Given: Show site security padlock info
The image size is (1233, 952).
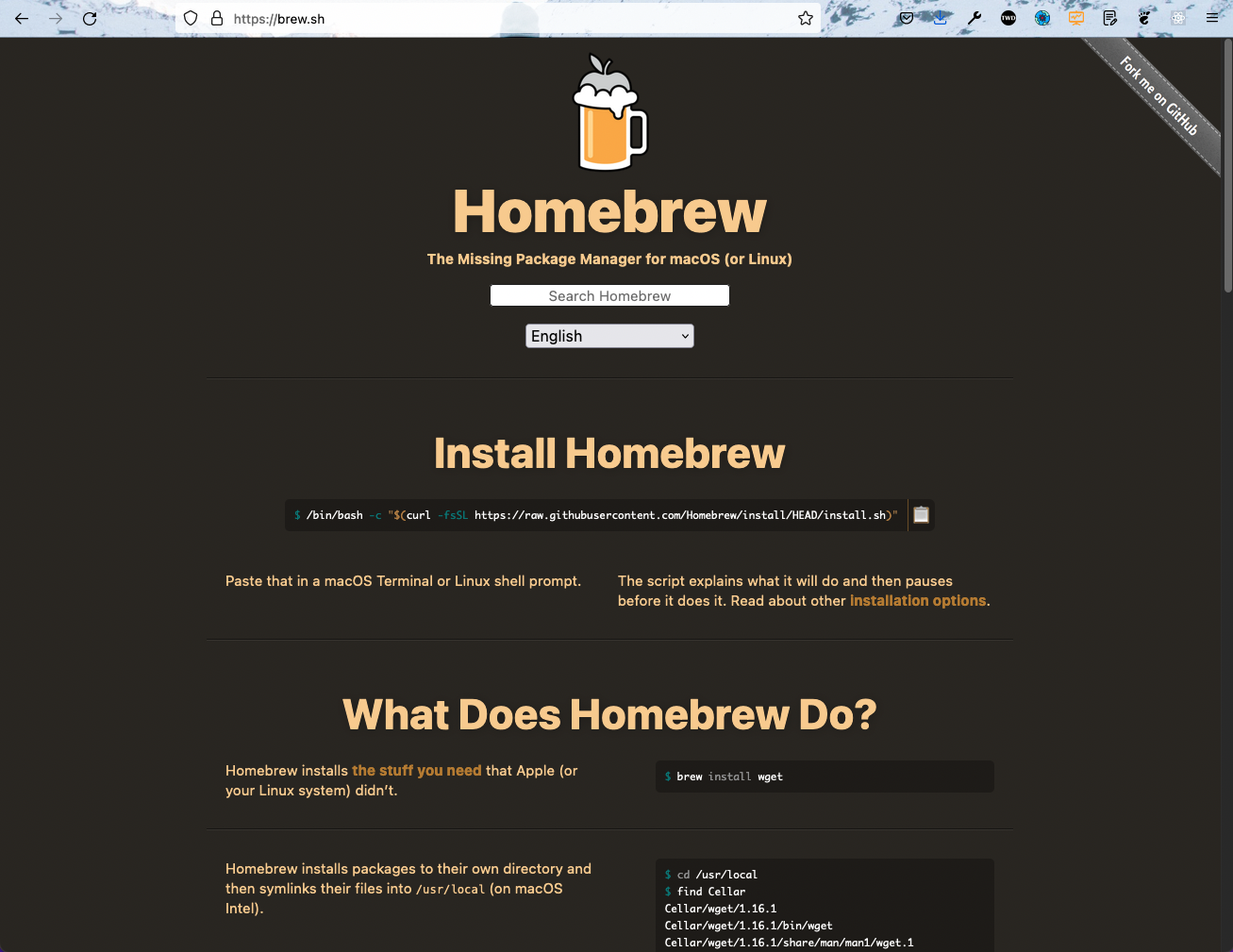Looking at the screenshot, I should point(217,18).
